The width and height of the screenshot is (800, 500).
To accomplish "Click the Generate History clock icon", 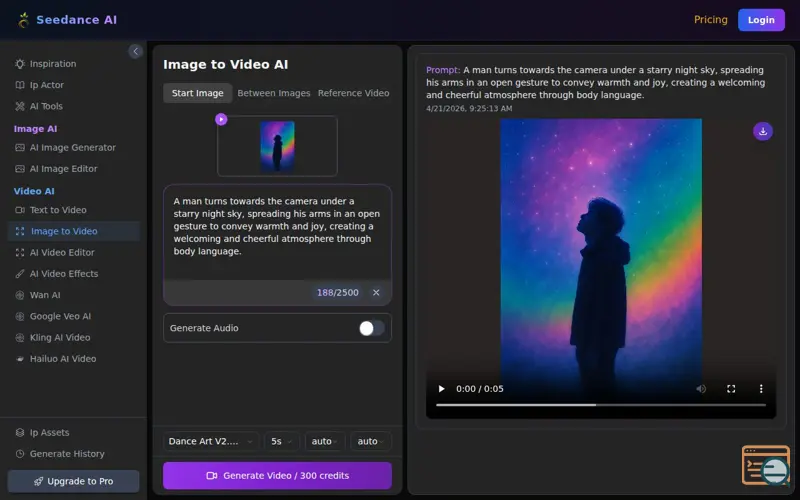I will coord(20,454).
